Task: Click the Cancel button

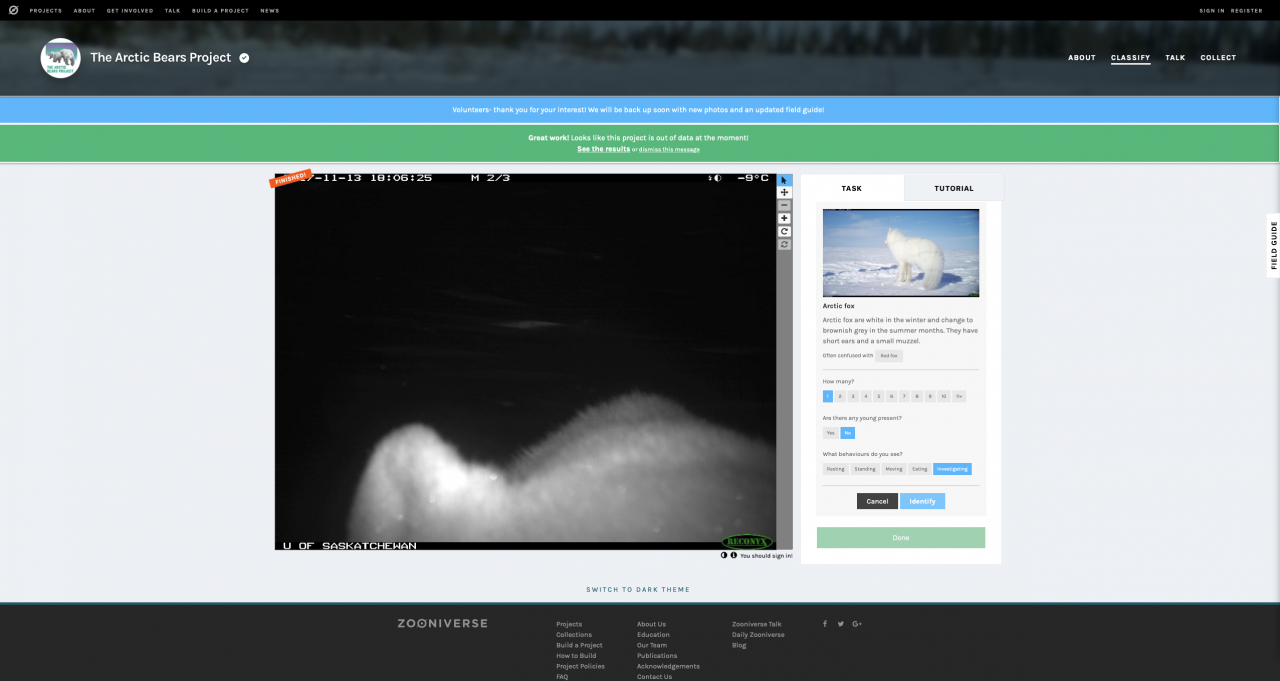Action: click(x=877, y=501)
